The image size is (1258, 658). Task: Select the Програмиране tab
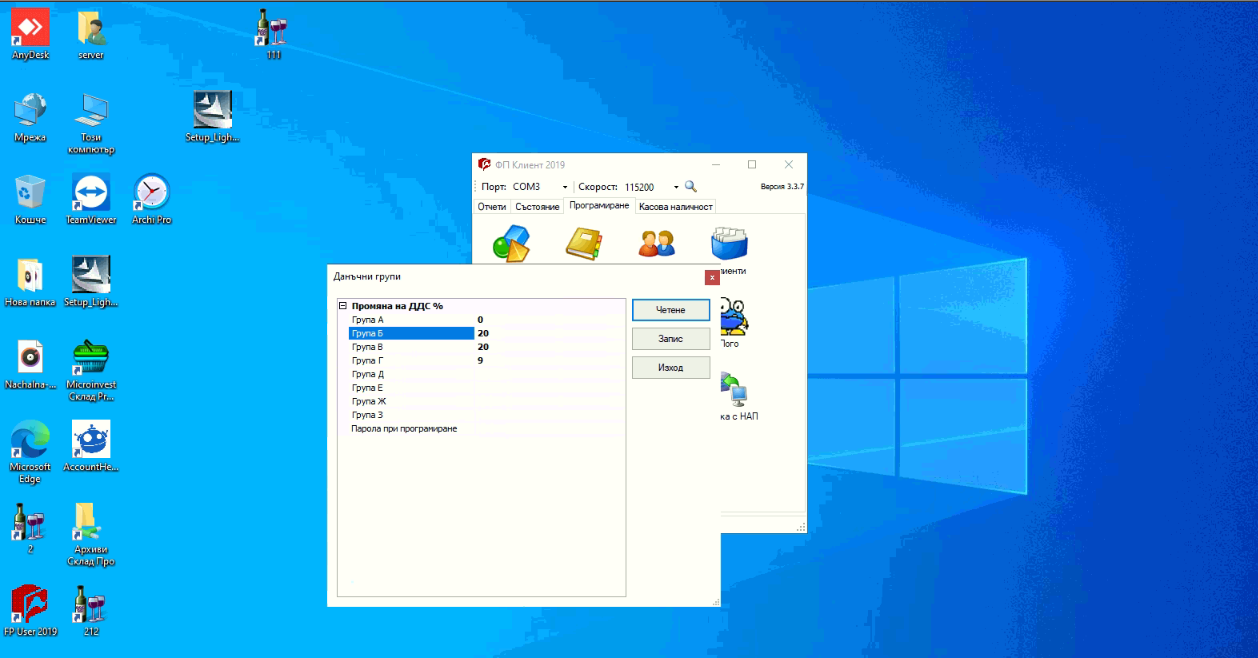coord(599,205)
